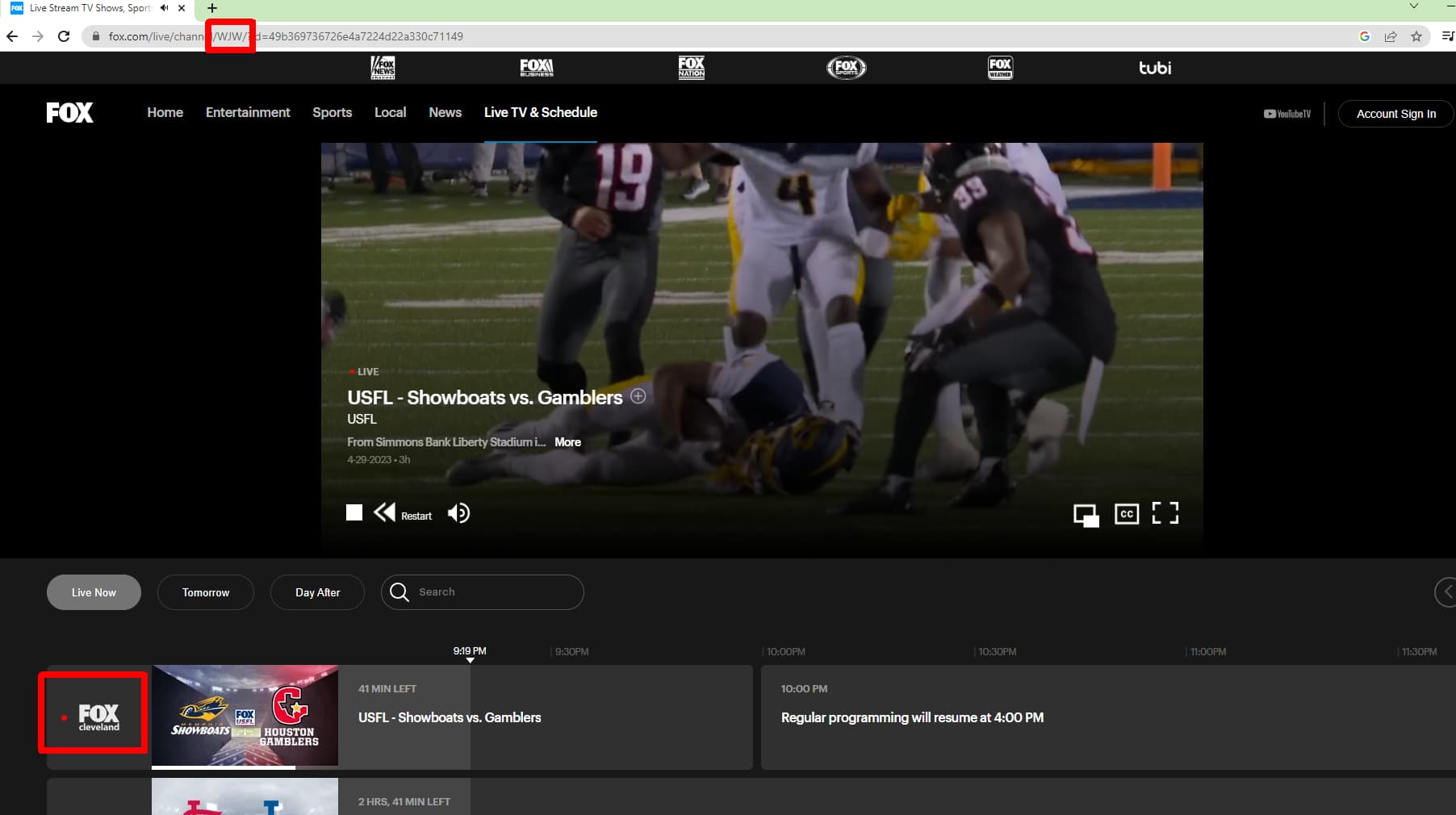Open the Fox News network logo
The height and width of the screenshot is (815, 1456).
(x=383, y=68)
